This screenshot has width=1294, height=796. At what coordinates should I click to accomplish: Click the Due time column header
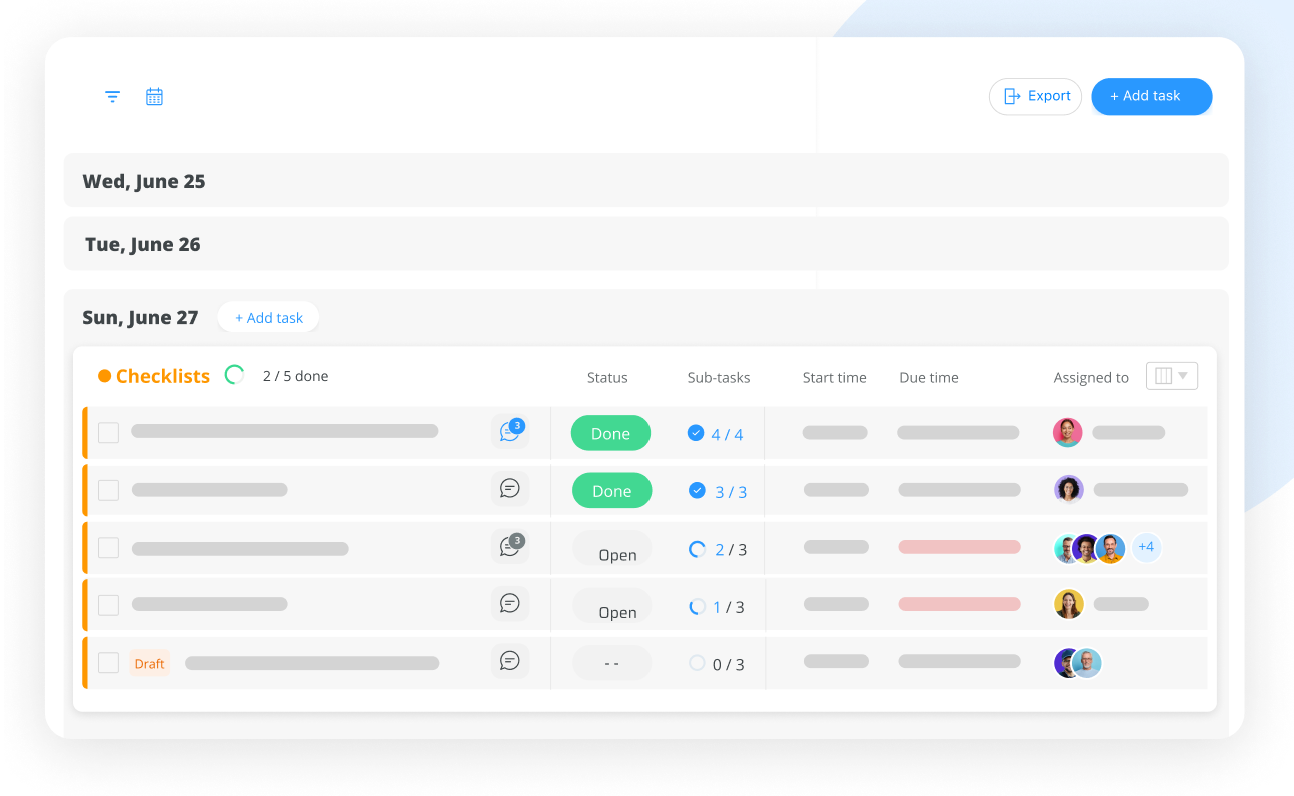(929, 378)
